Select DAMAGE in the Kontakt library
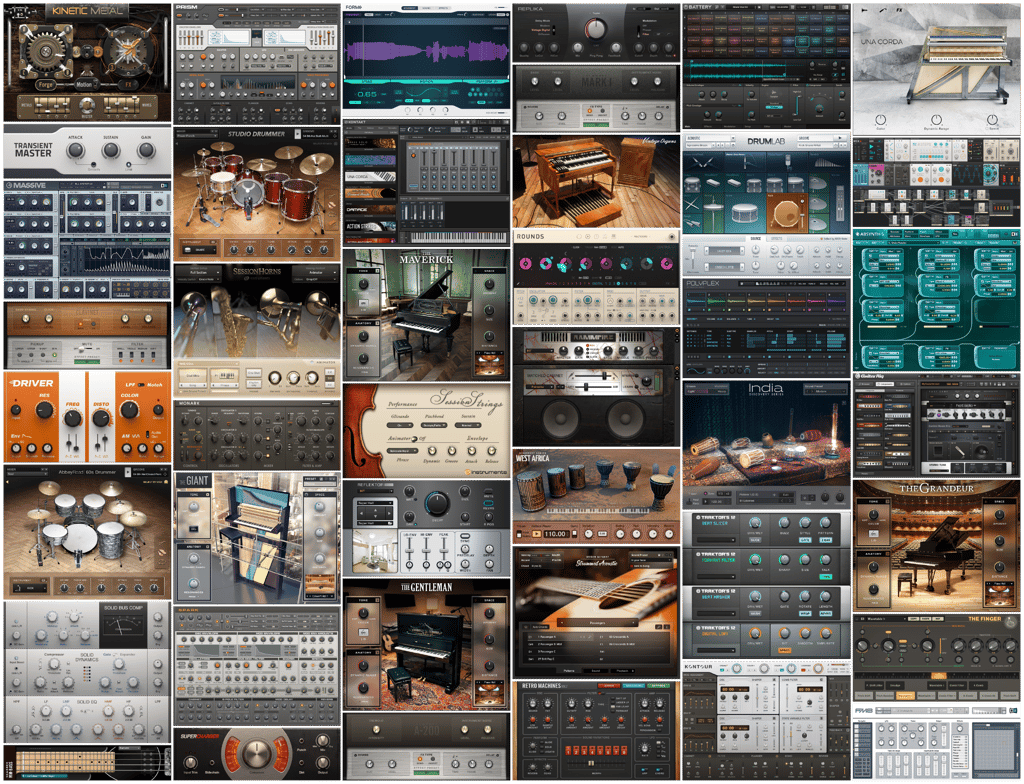Viewport: 1024px width, 784px height. point(370,210)
